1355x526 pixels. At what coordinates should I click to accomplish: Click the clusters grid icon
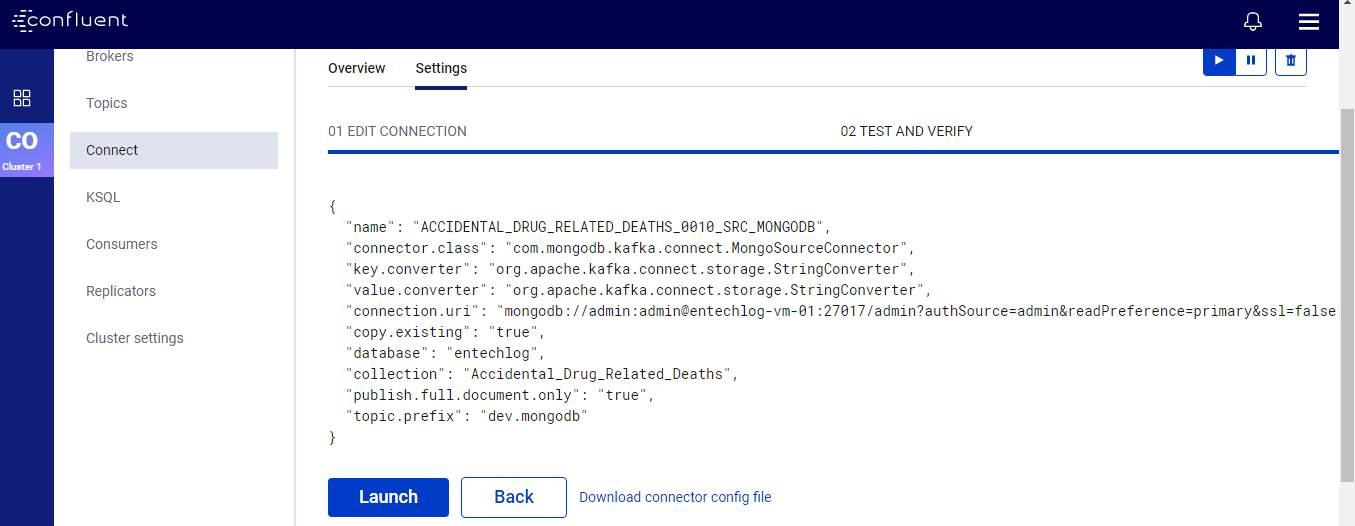coord(22,98)
